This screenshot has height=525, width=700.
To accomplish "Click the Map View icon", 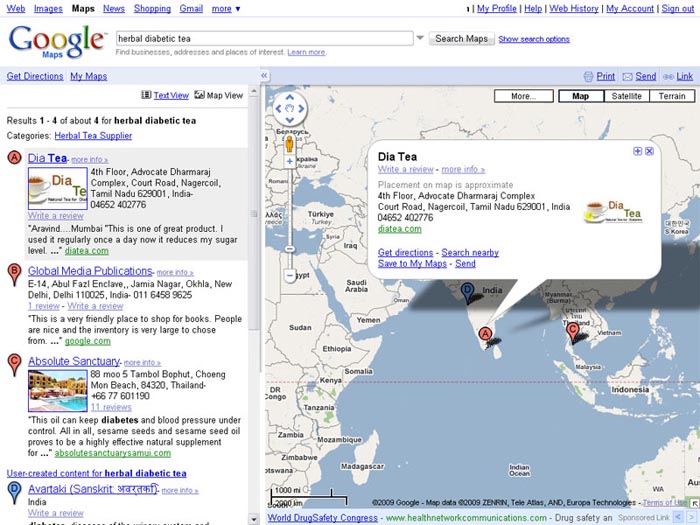I will [199, 95].
